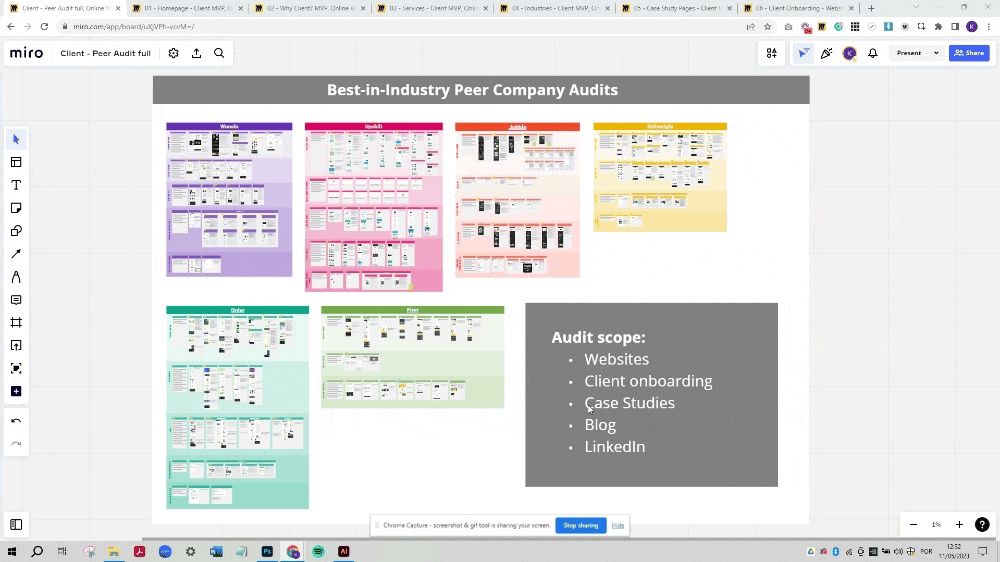Open the Templates tool in left toolbar

click(x=16, y=162)
